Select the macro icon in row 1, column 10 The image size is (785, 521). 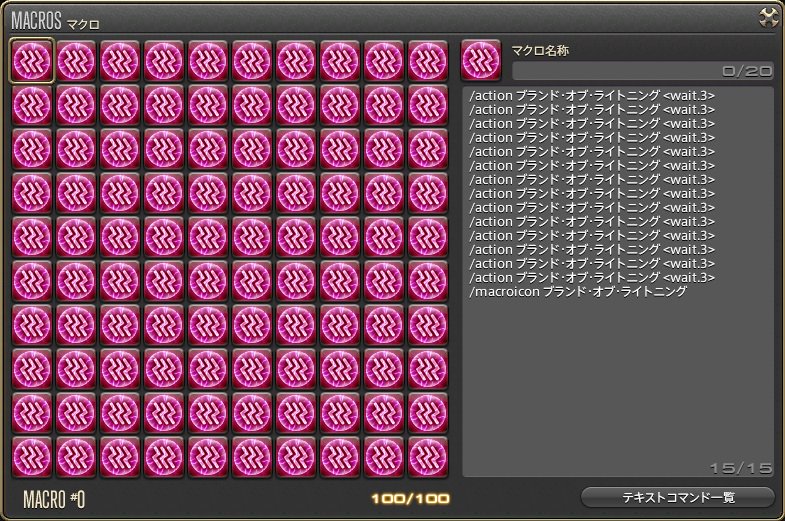pos(428,61)
